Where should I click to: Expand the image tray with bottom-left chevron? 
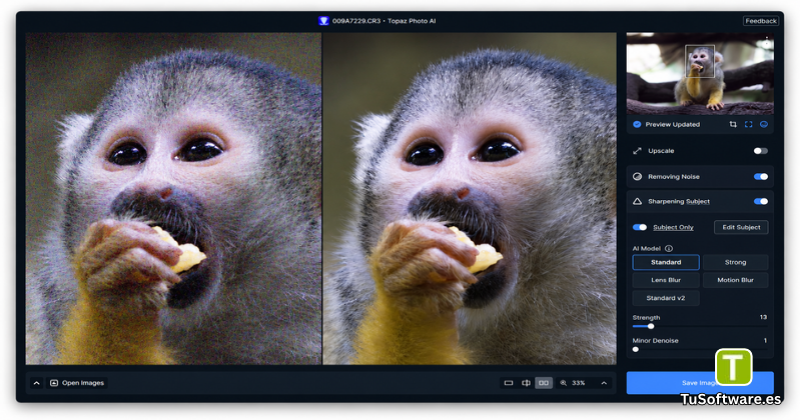click(36, 383)
